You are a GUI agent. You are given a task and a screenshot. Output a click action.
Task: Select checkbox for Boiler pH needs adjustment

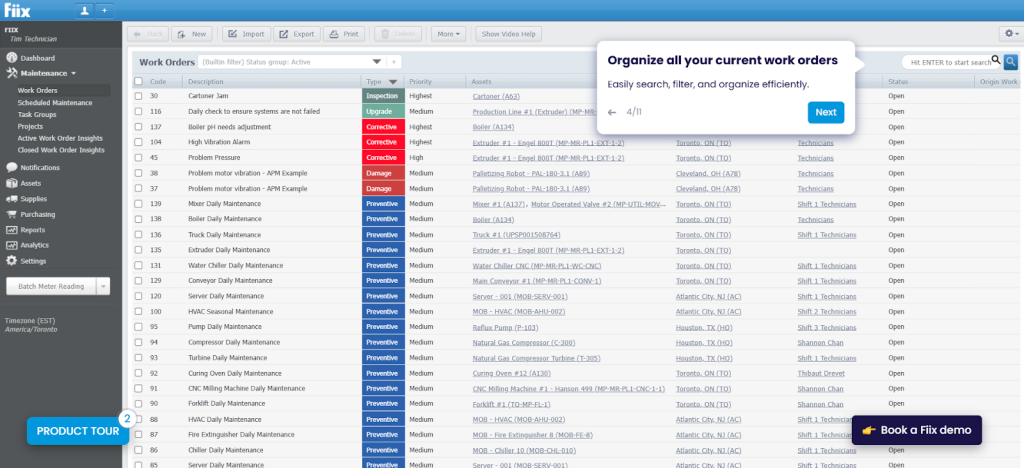(139, 127)
